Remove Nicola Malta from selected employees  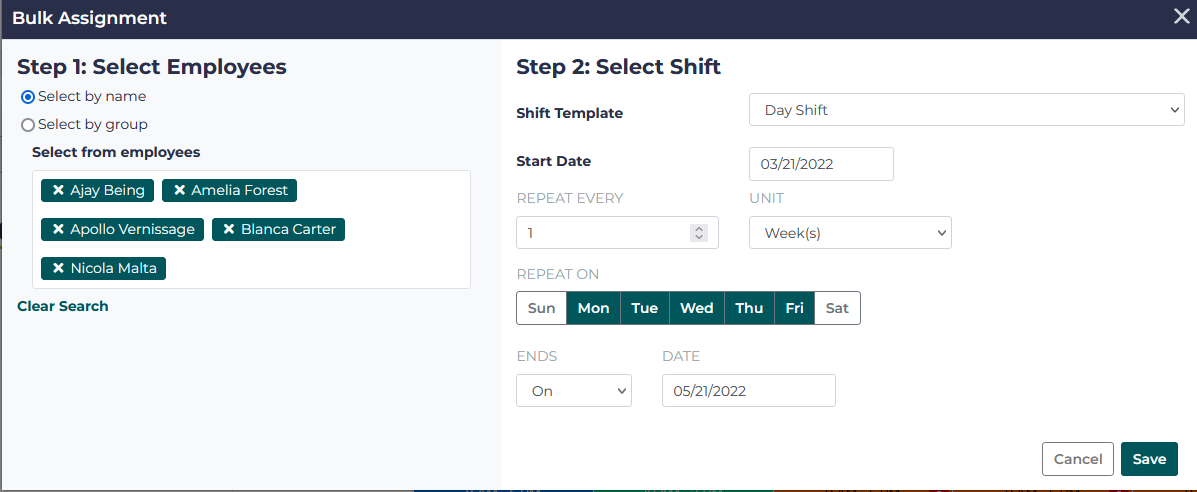(58, 268)
